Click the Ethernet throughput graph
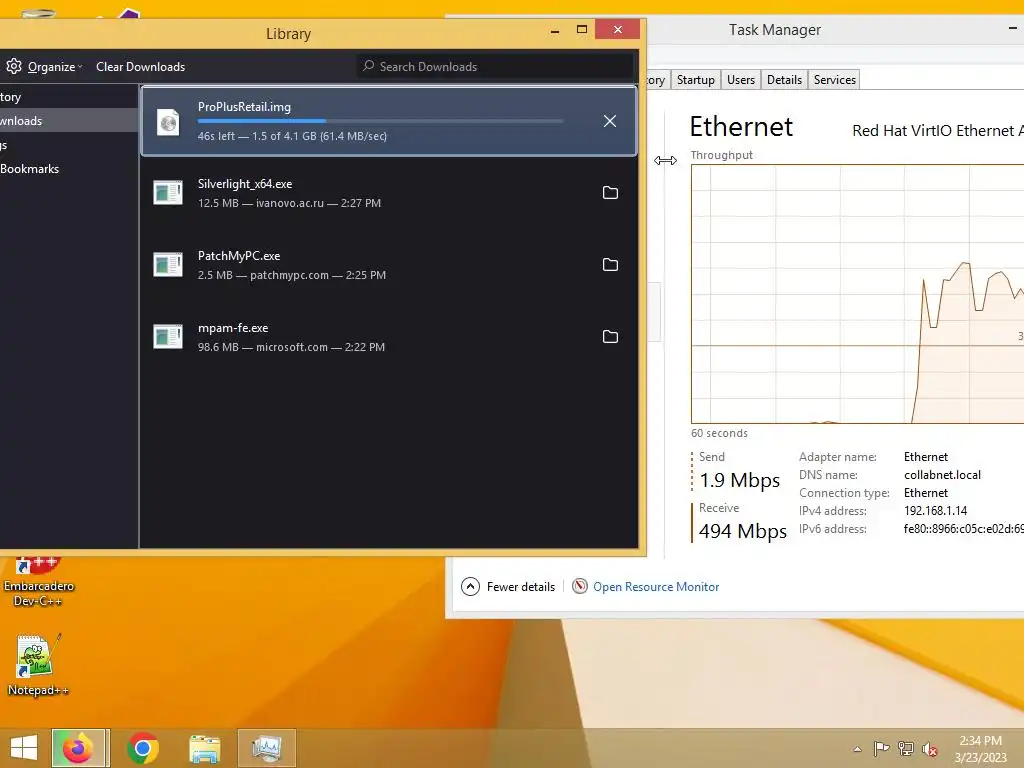The width and height of the screenshot is (1024, 768). click(857, 294)
